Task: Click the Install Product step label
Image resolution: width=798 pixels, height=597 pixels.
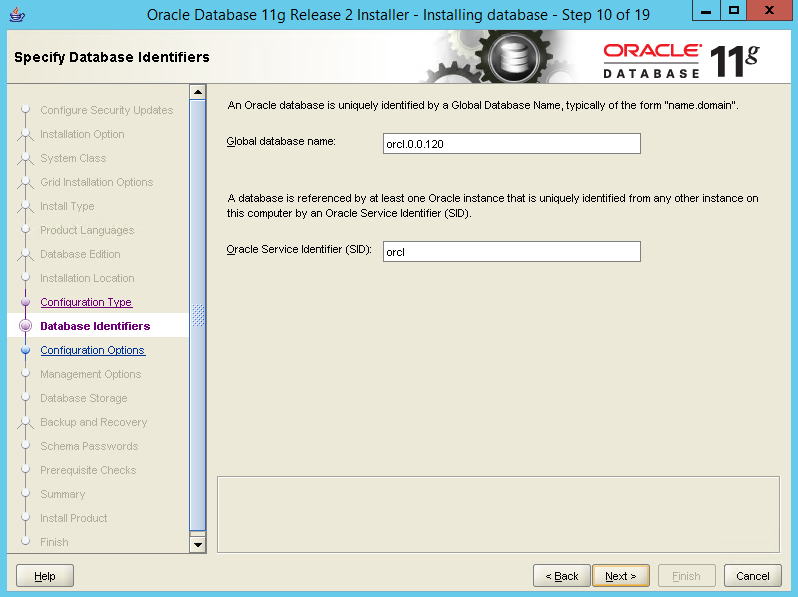Action: coord(74,518)
